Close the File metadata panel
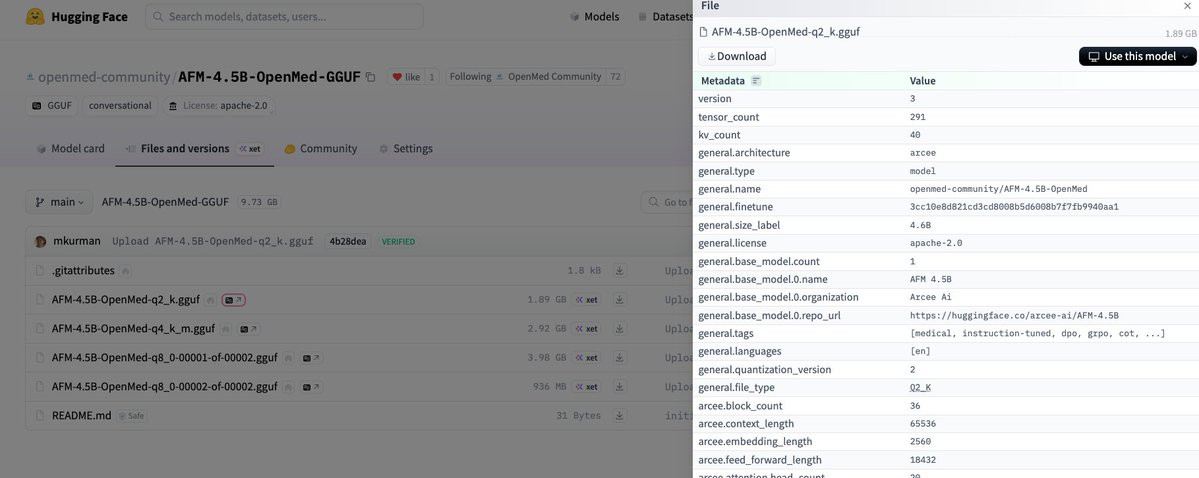Screen dimensions: 1199x478 click(1187, 6)
